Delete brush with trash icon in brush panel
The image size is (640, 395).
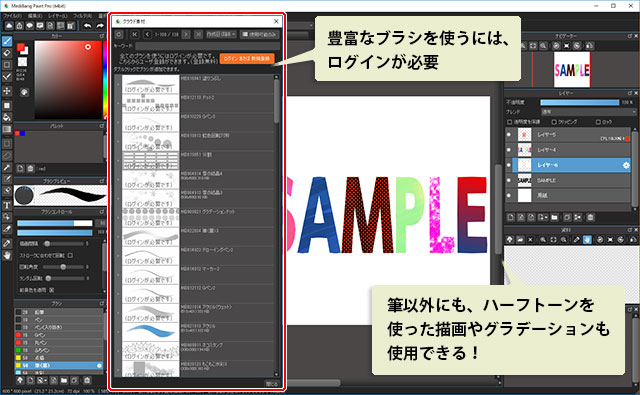87,380
